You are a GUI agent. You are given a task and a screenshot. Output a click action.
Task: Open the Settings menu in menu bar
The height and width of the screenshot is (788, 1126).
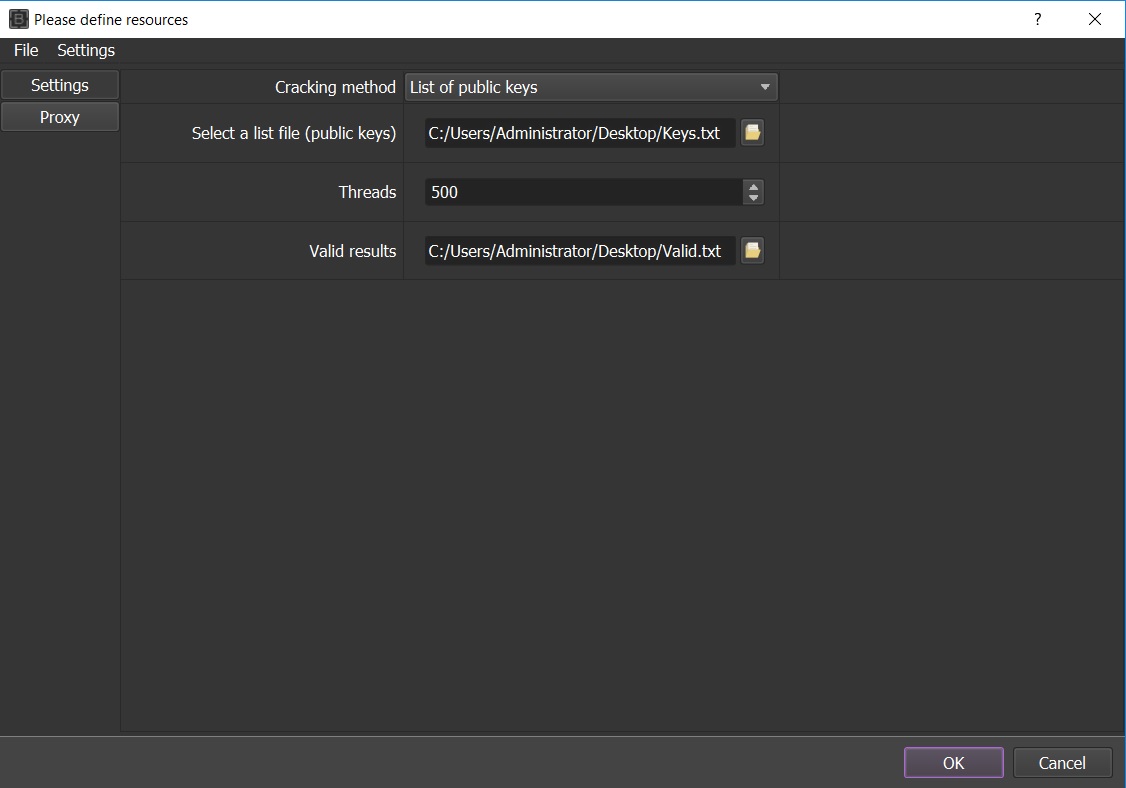86,50
